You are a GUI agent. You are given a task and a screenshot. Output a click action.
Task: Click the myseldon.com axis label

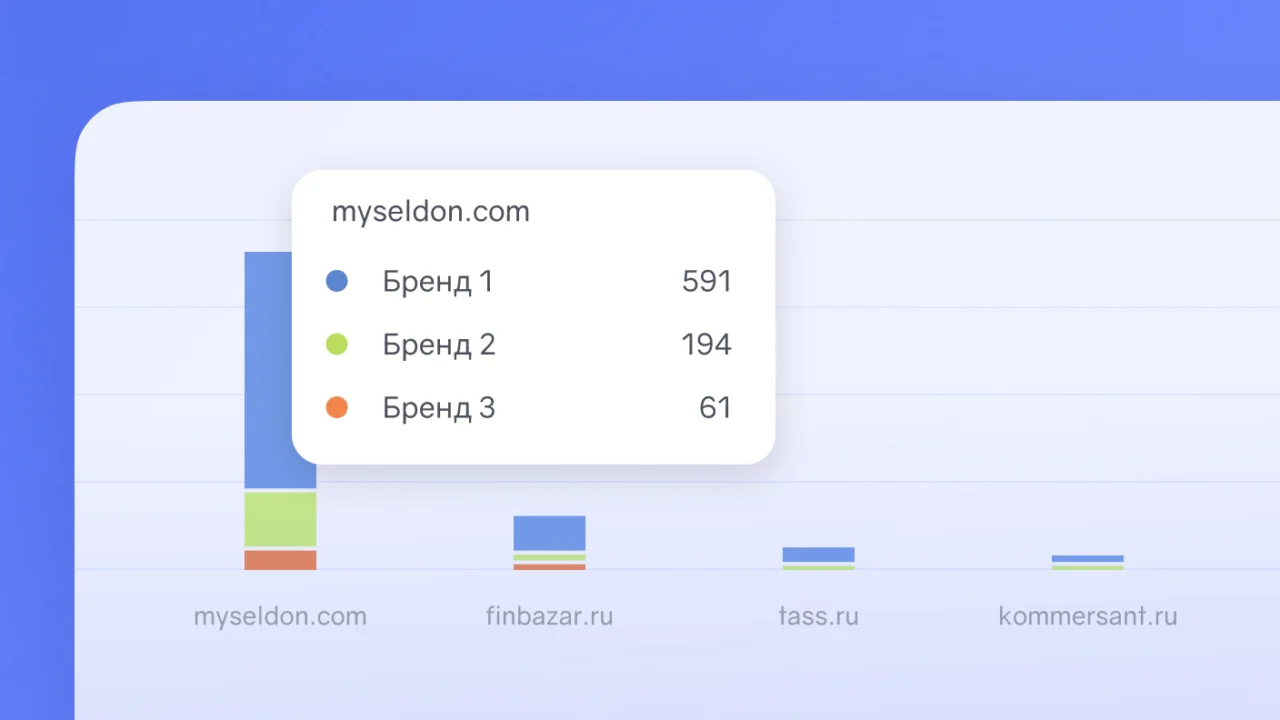tap(280, 616)
